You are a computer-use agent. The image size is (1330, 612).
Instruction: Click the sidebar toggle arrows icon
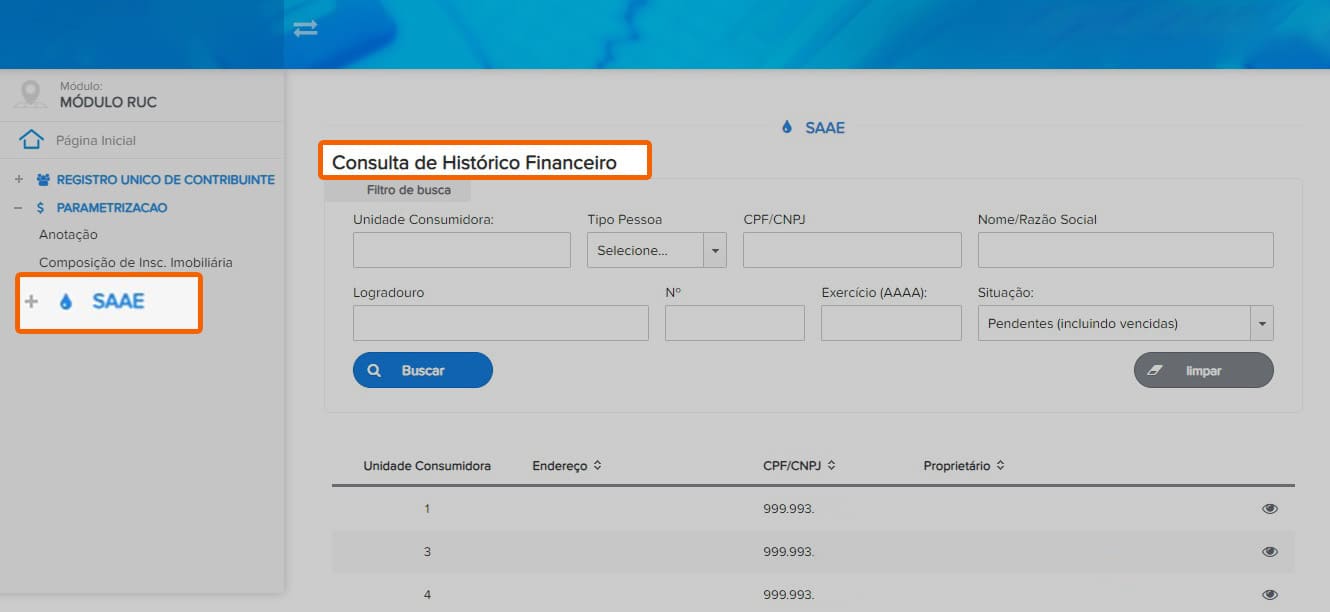pos(305,29)
